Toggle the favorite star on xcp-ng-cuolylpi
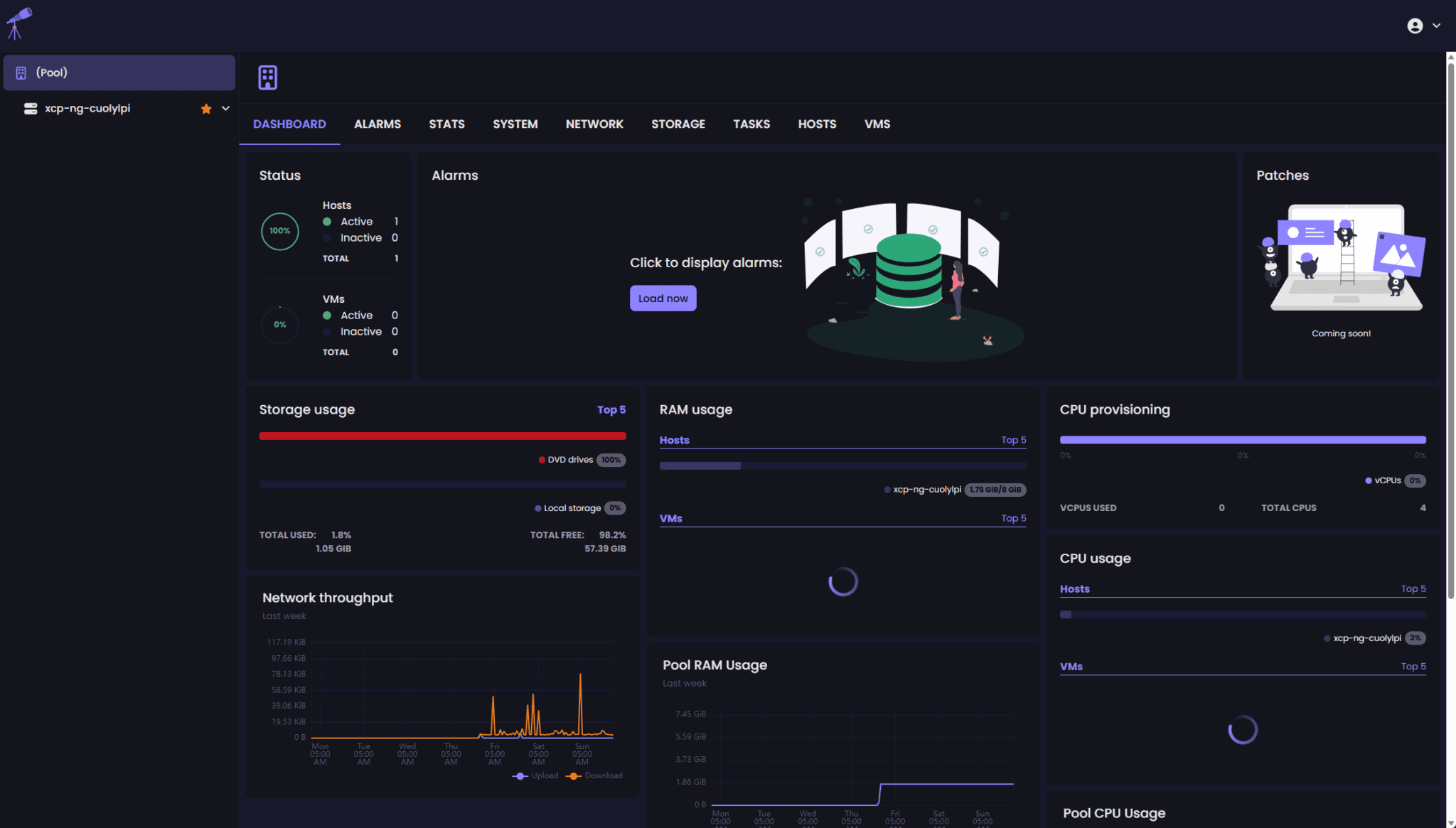Viewport: 1456px width, 828px height. click(205, 108)
